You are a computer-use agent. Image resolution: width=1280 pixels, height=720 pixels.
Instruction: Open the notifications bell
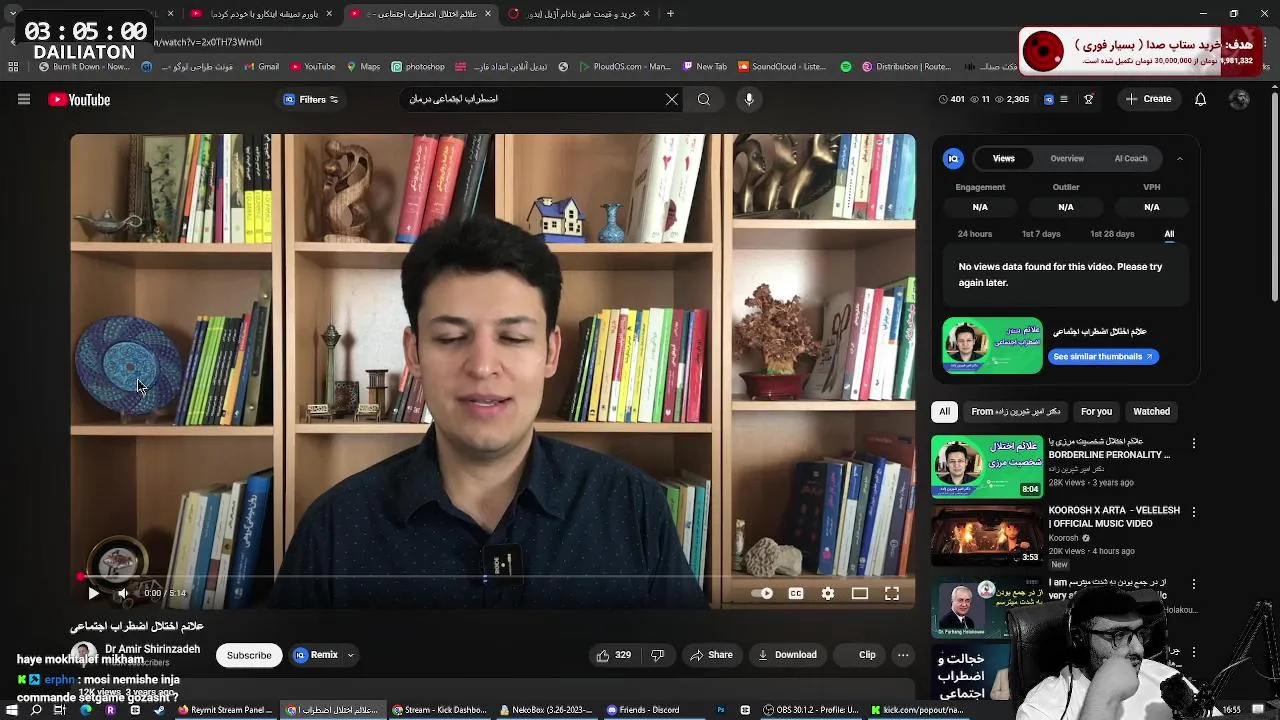pos(1201,99)
